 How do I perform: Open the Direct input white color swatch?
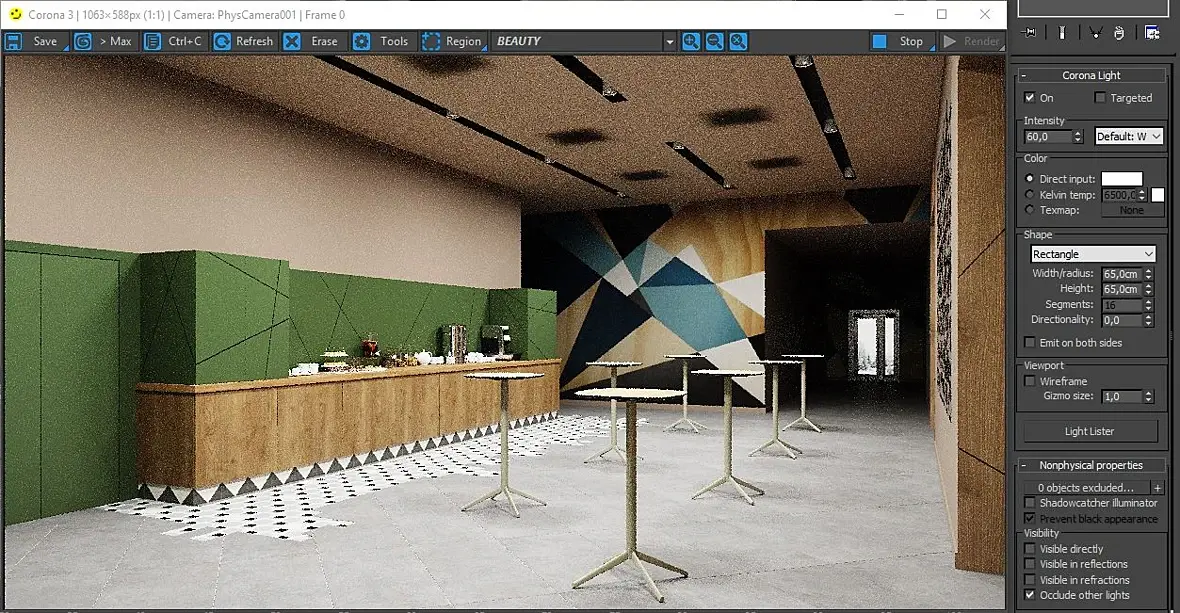[x=1122, y=178]
